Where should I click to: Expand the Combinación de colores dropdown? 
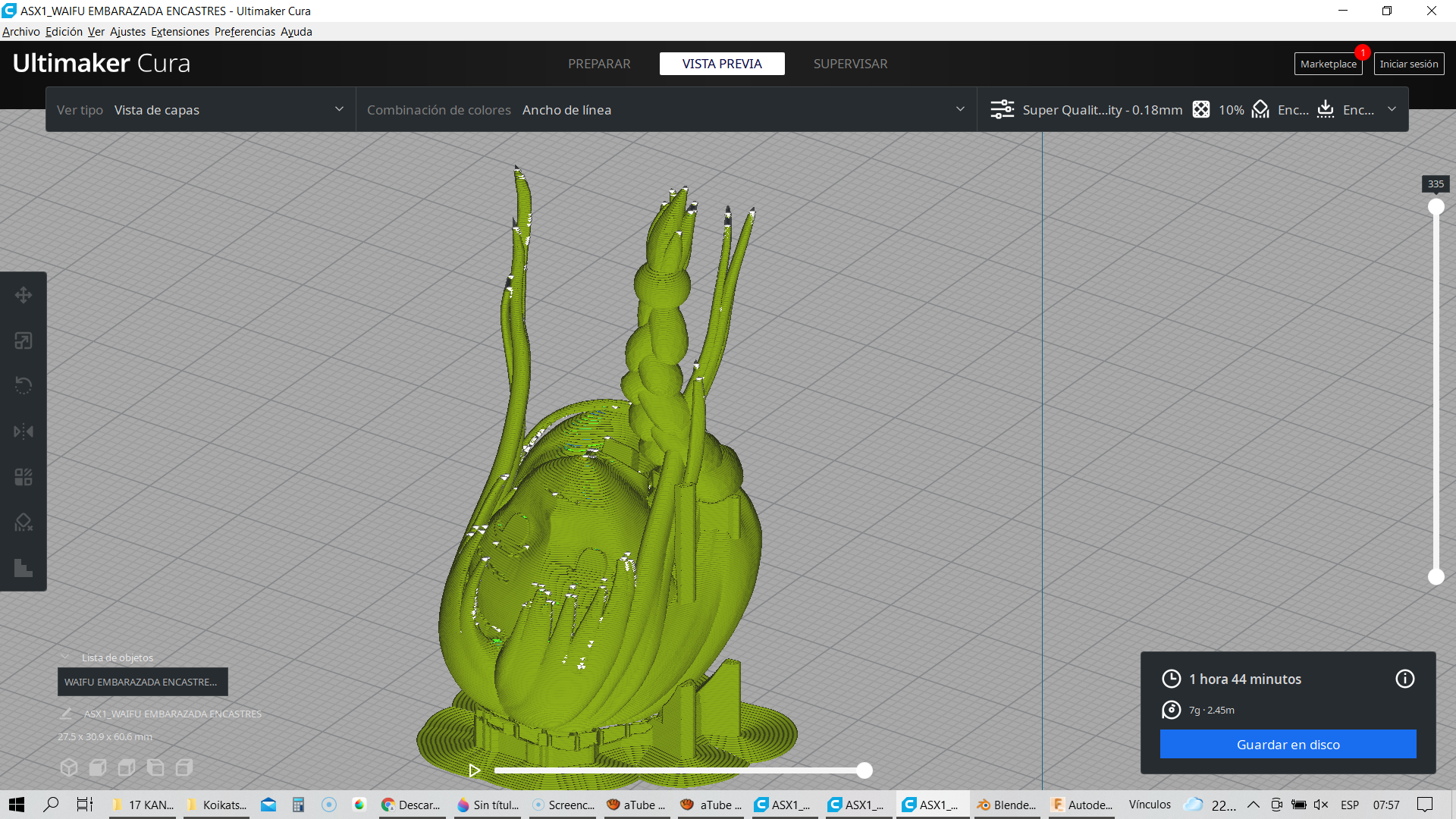(x=667, y=110)
